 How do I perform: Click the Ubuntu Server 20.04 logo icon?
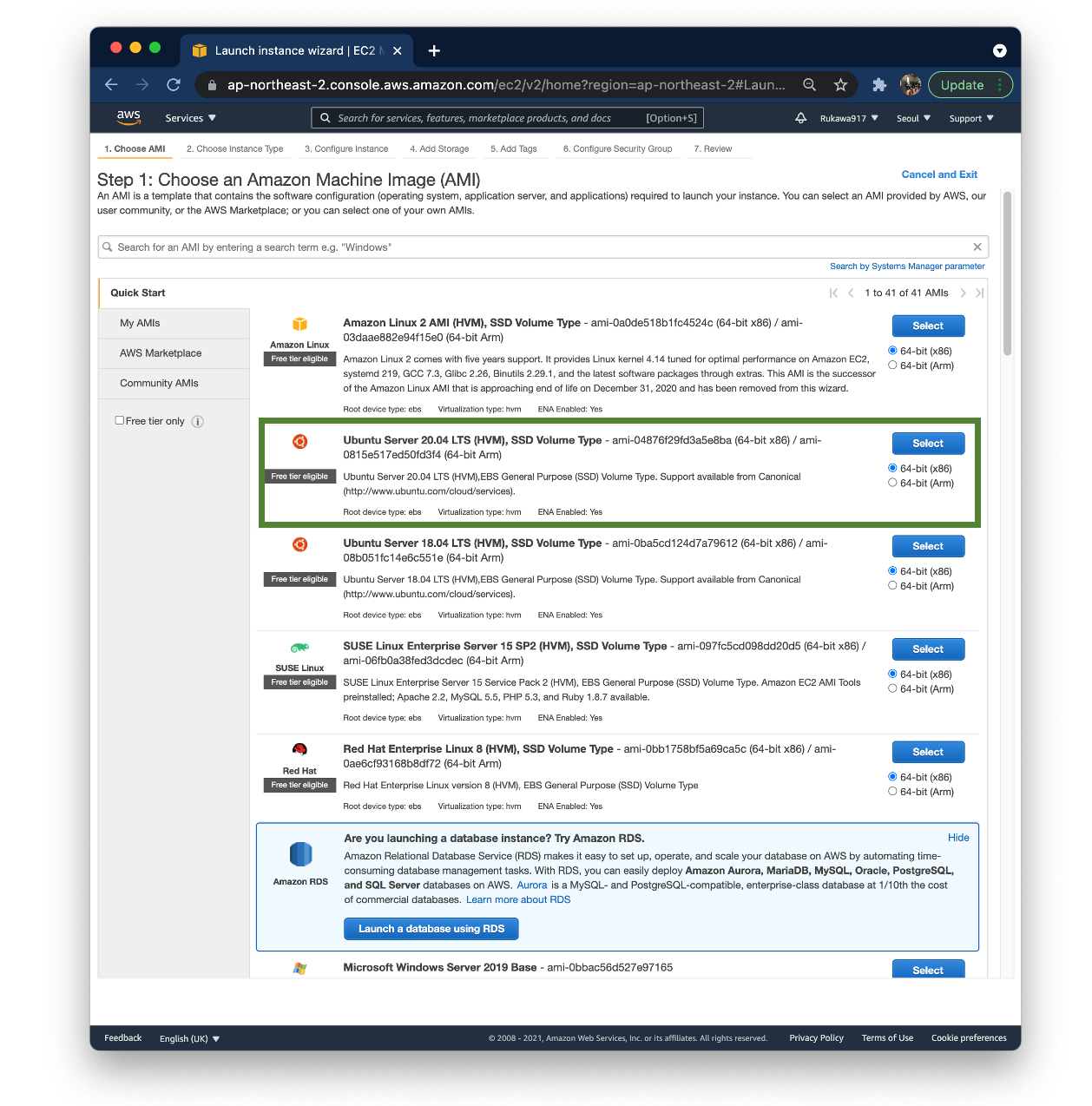(299, 441)
